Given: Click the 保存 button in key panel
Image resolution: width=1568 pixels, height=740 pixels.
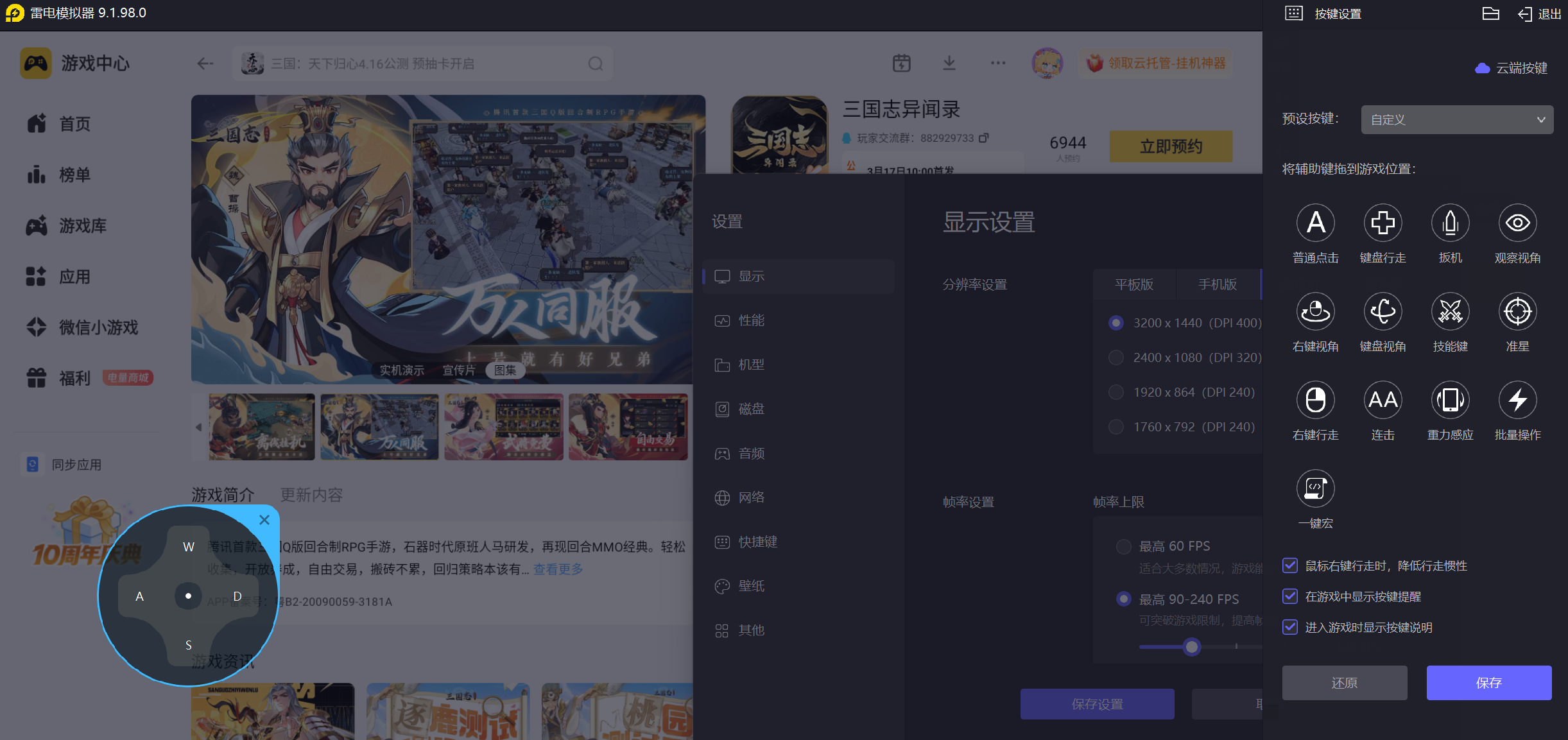Looking at the screenshot, I should (x=1488, y=683).
